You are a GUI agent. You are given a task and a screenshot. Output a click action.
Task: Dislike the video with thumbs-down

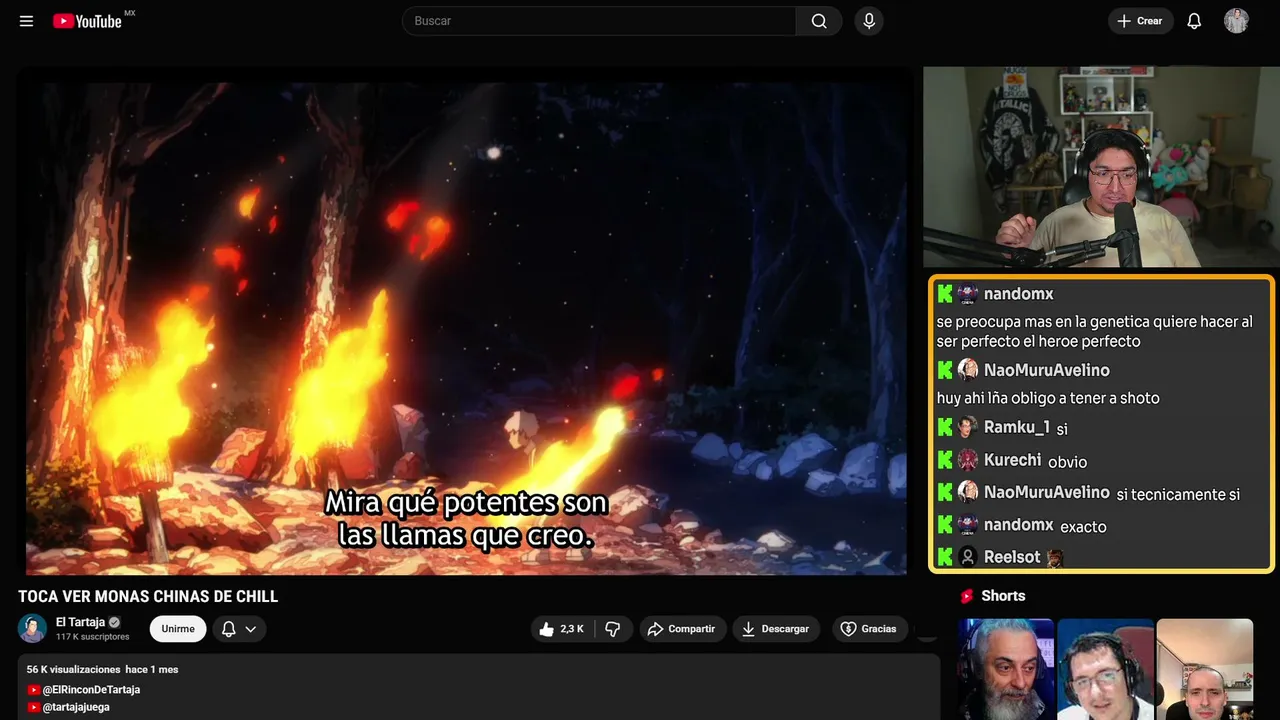click(x=613, y=629)
